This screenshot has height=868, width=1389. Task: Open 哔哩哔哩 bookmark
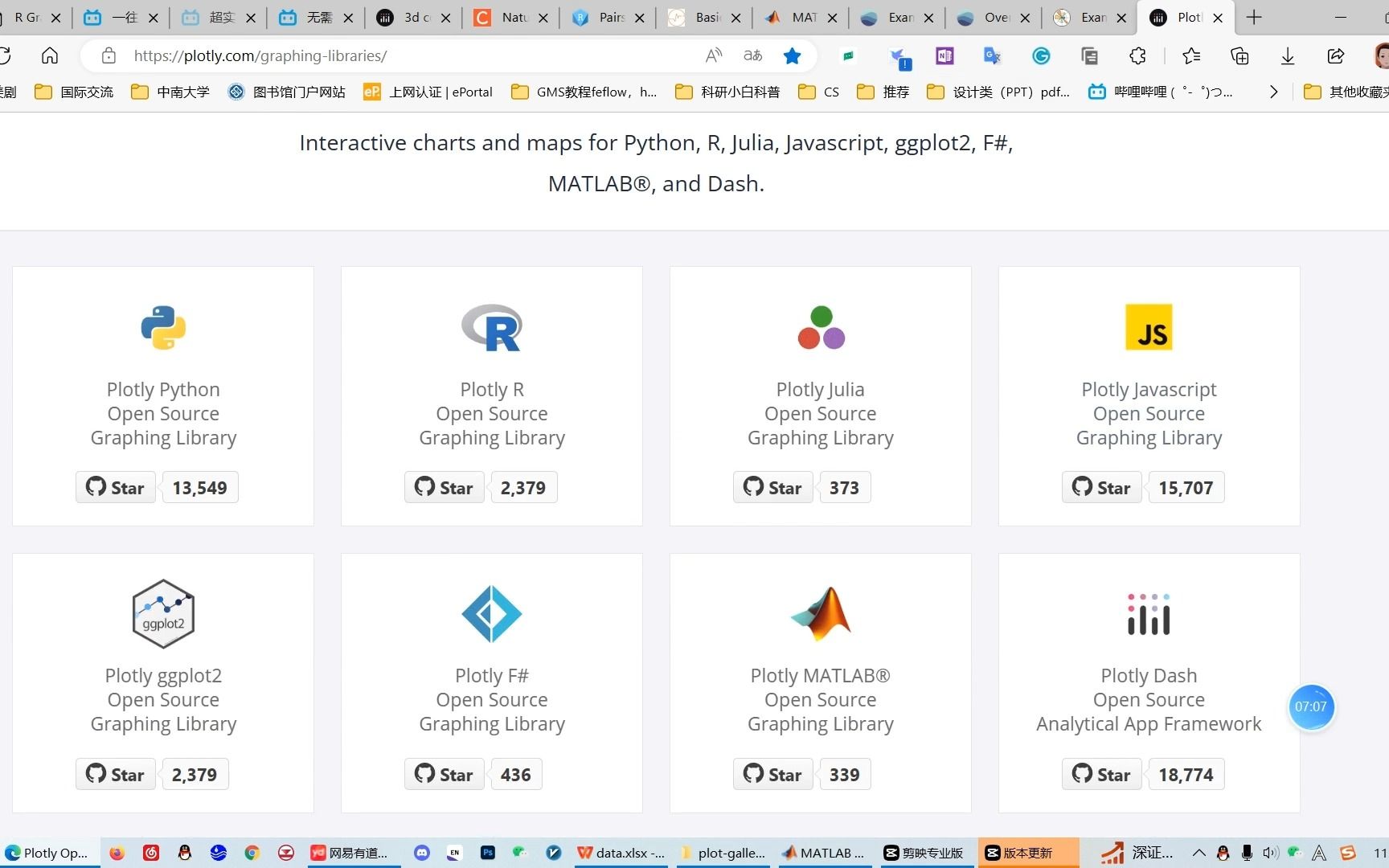[x=1161, y=92]
